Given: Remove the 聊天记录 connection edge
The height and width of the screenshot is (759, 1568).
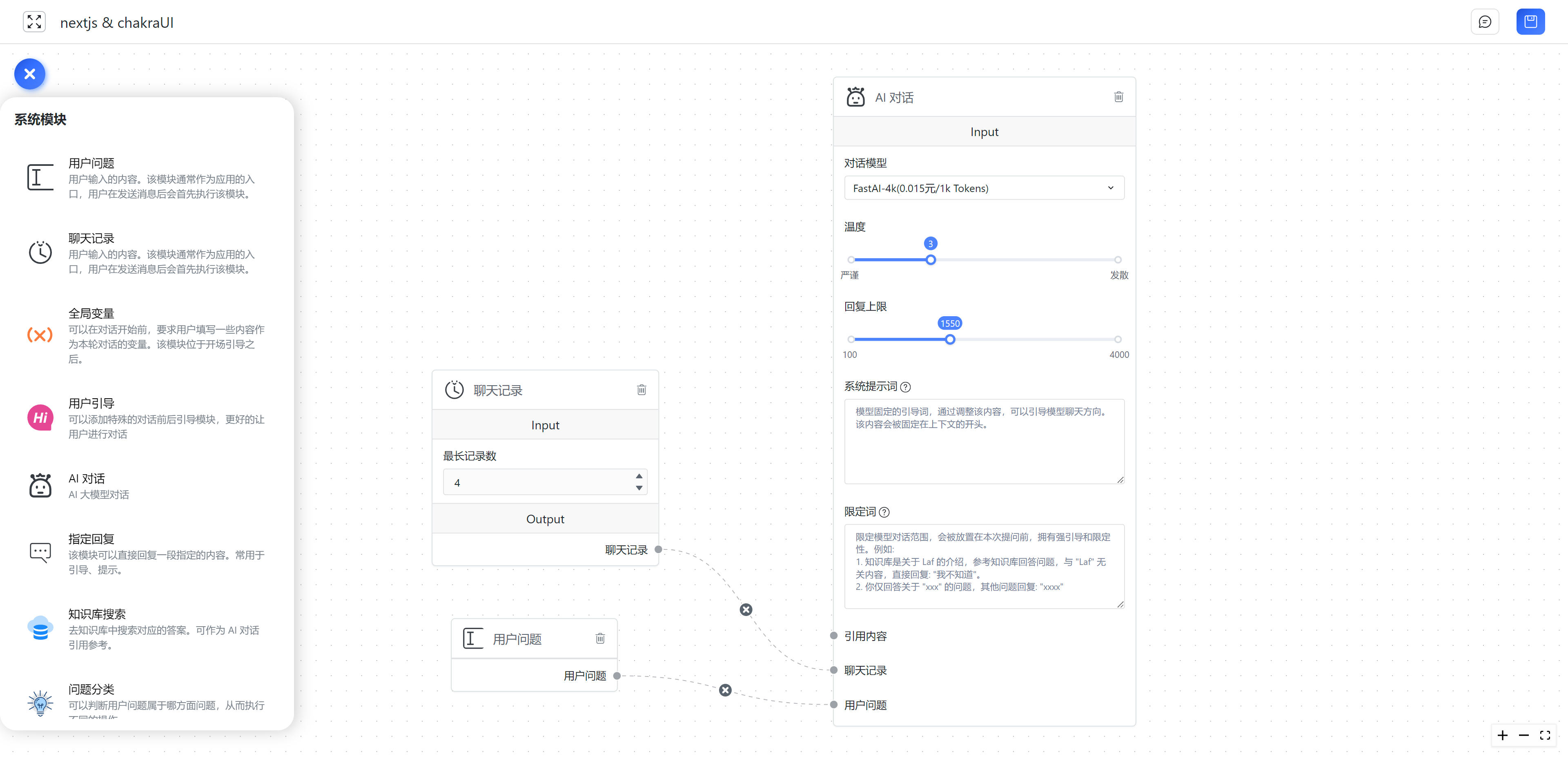Looking at the screenshot, I should point(746,610).
